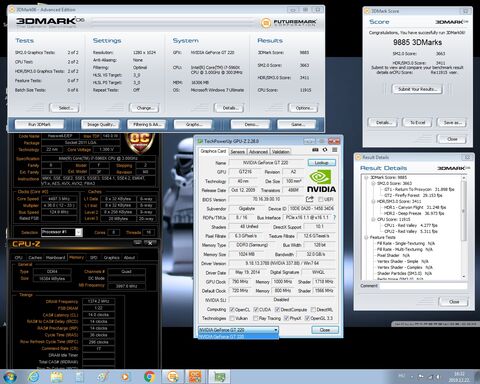The width and height of the screenshot is (480, 384).
Task: Open the Processor #1 selection dropdown in CPU-Z
Action: (x=62, y=232)
